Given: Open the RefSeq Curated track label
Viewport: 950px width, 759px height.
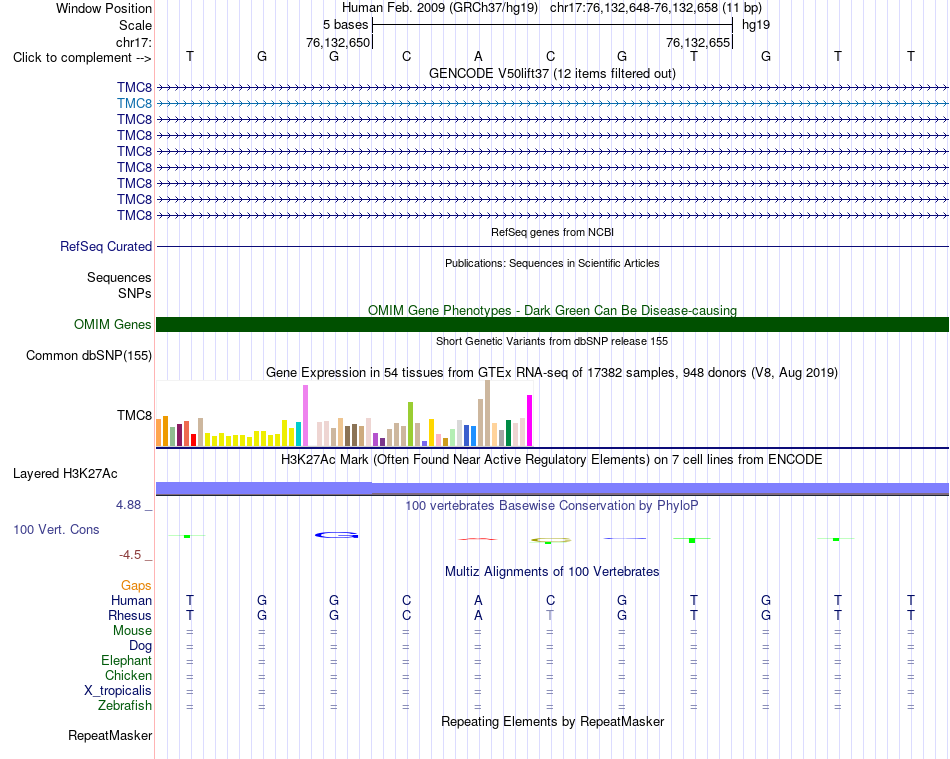Looking at the screenshot, I should pyautogui.click(x=106, y=247).
